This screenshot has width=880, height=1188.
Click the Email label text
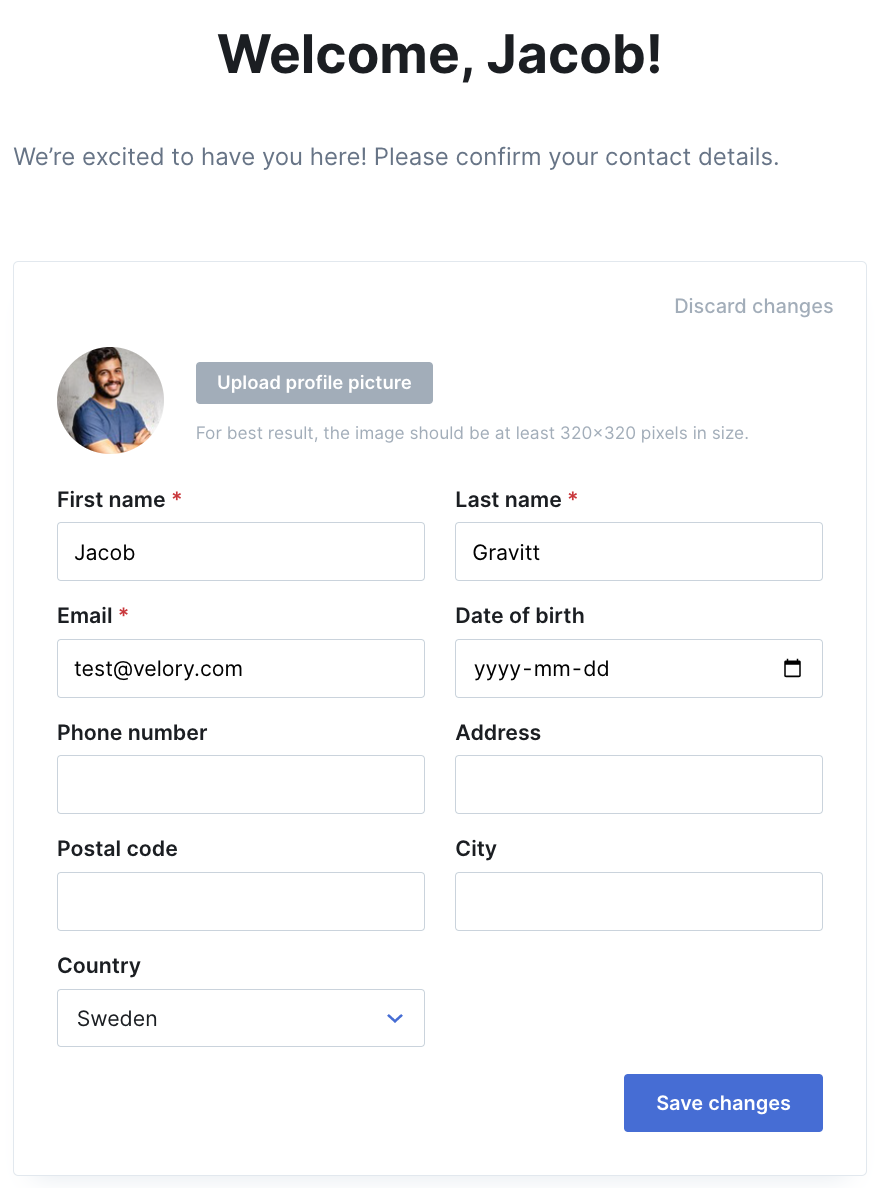85,615
